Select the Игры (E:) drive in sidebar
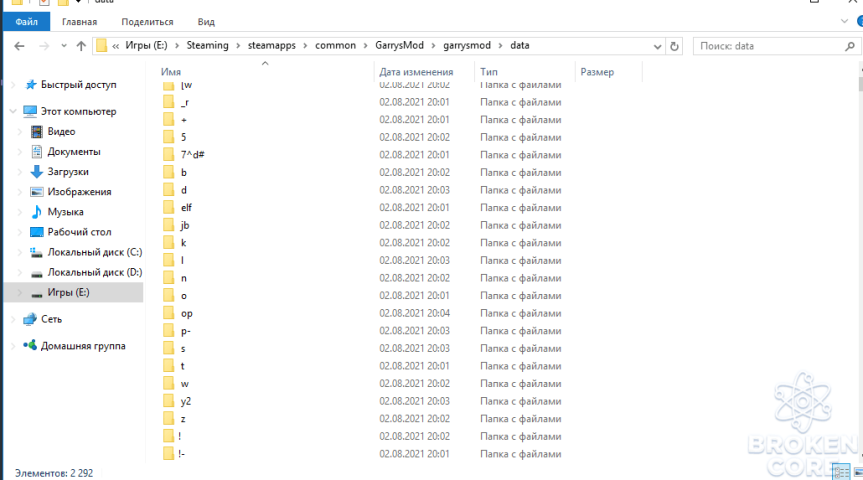This screenshot has width=863, height=480. point(68,292)
